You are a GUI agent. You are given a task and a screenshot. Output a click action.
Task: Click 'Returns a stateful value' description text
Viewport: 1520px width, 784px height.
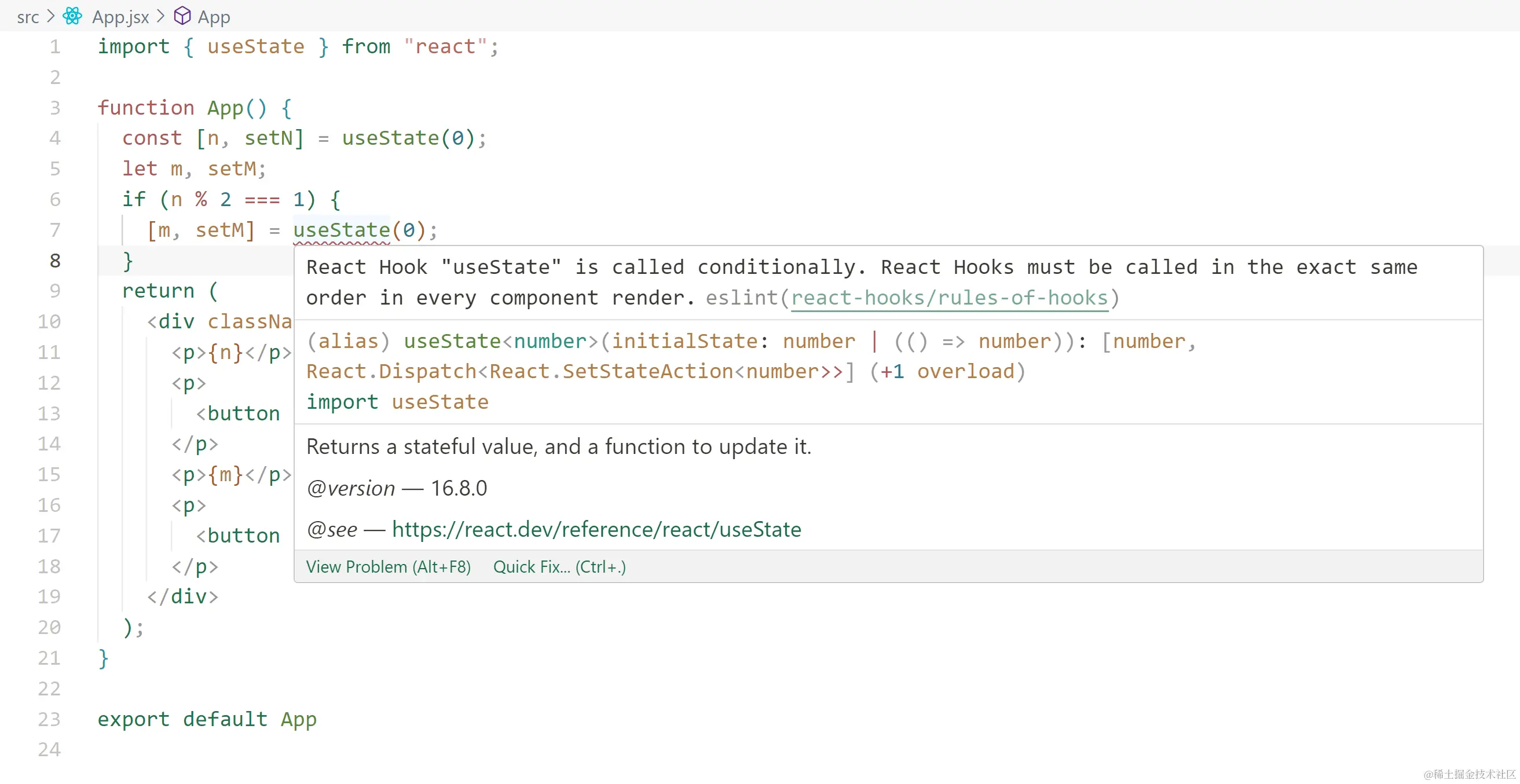tap(559, 446)
